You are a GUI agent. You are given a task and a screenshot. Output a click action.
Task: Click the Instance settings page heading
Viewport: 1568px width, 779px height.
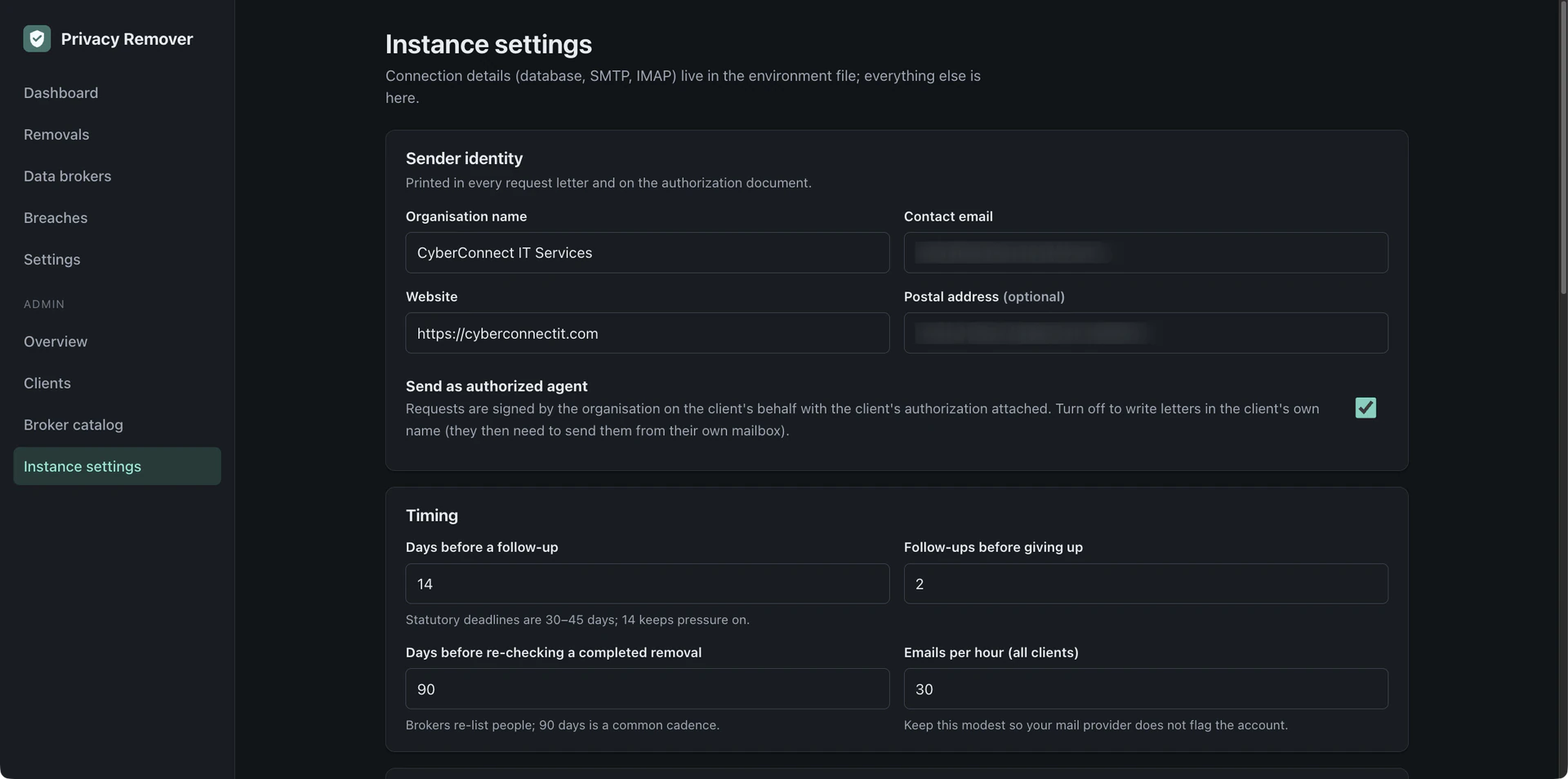488,44
